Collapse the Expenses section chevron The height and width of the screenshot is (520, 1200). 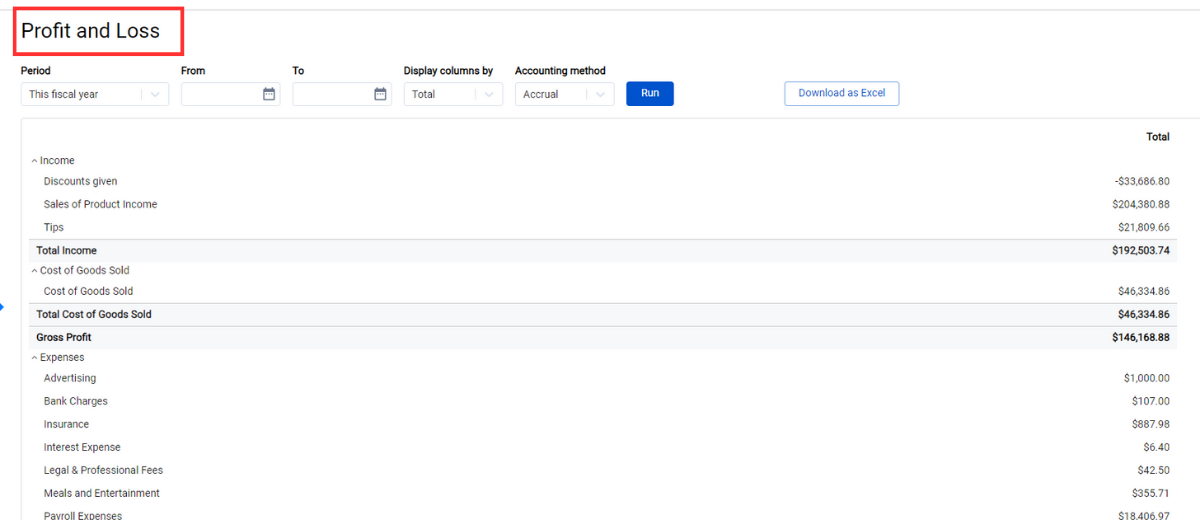tap(35, 358)
